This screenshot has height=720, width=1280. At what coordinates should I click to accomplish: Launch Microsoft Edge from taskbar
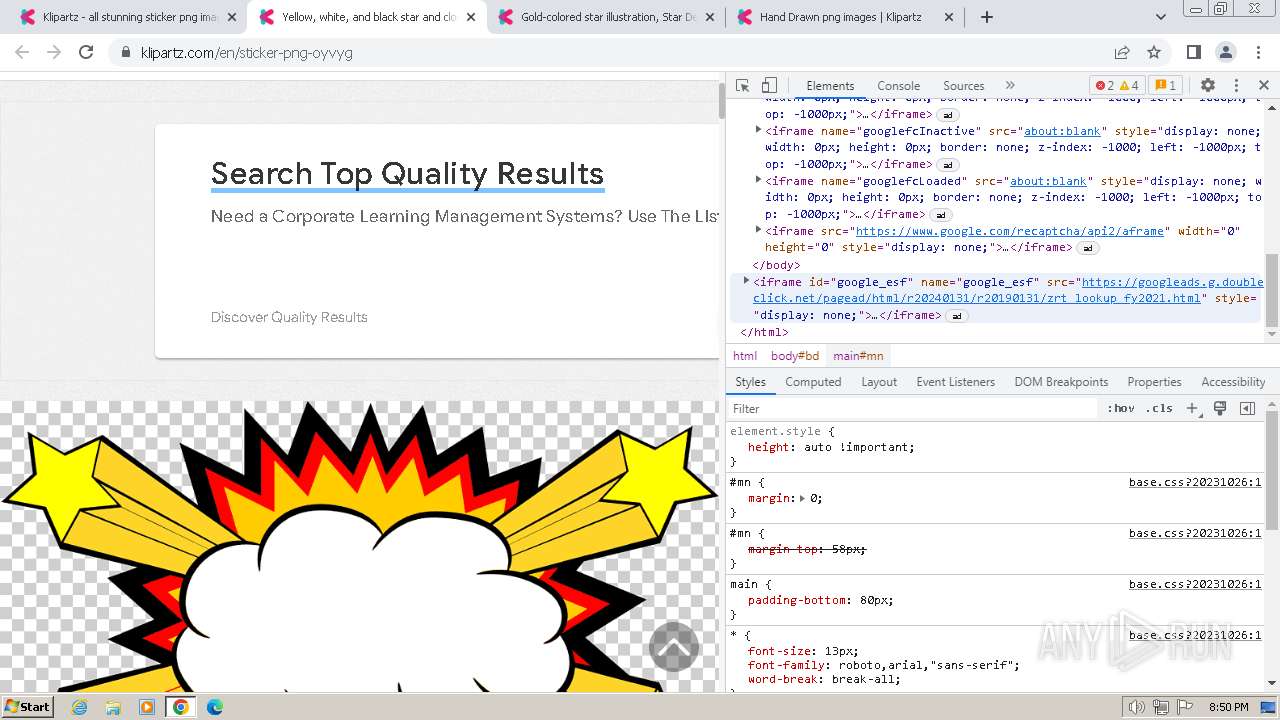tap(214, 707)
